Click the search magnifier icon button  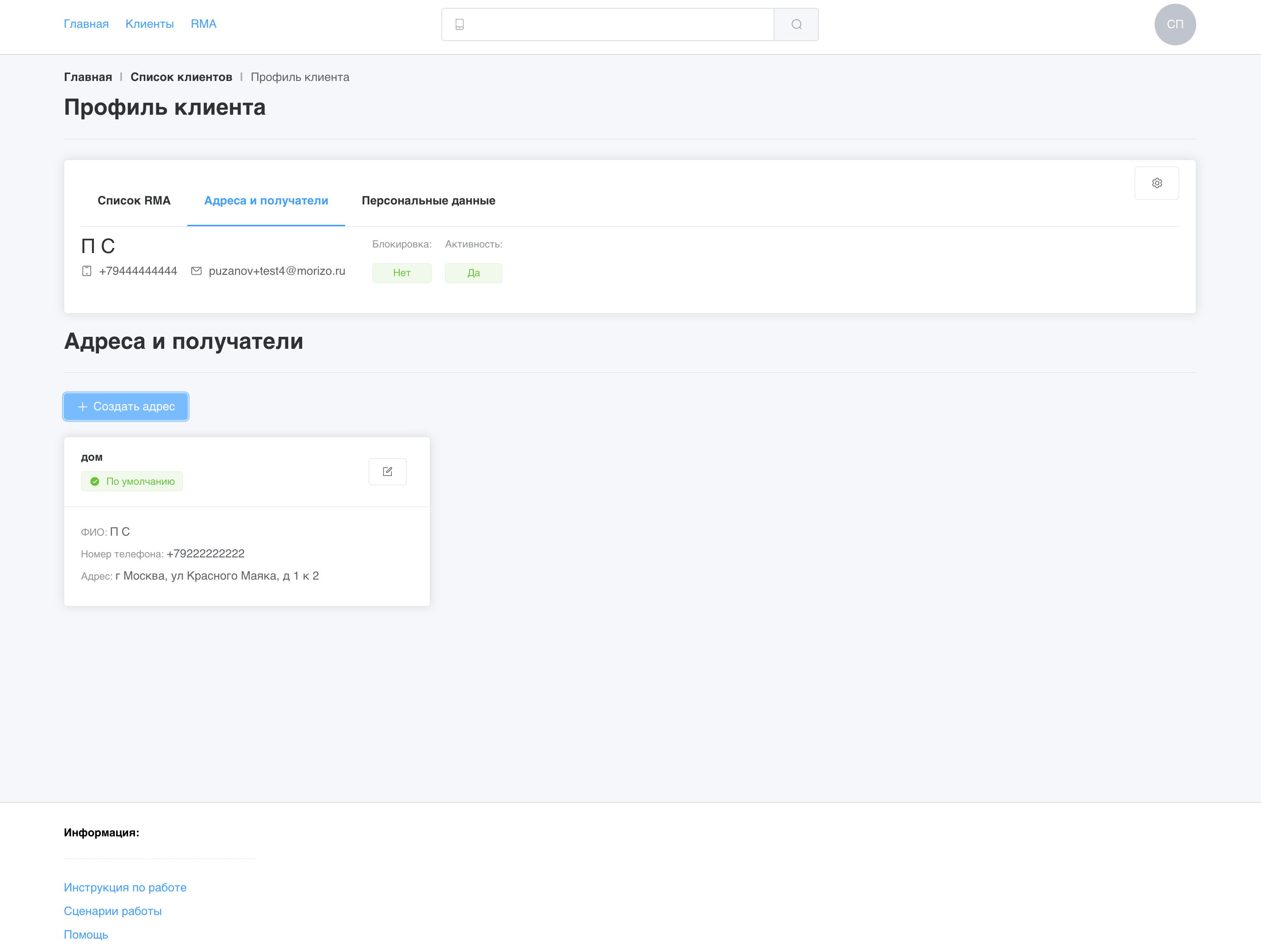click(x=796, y=25)
